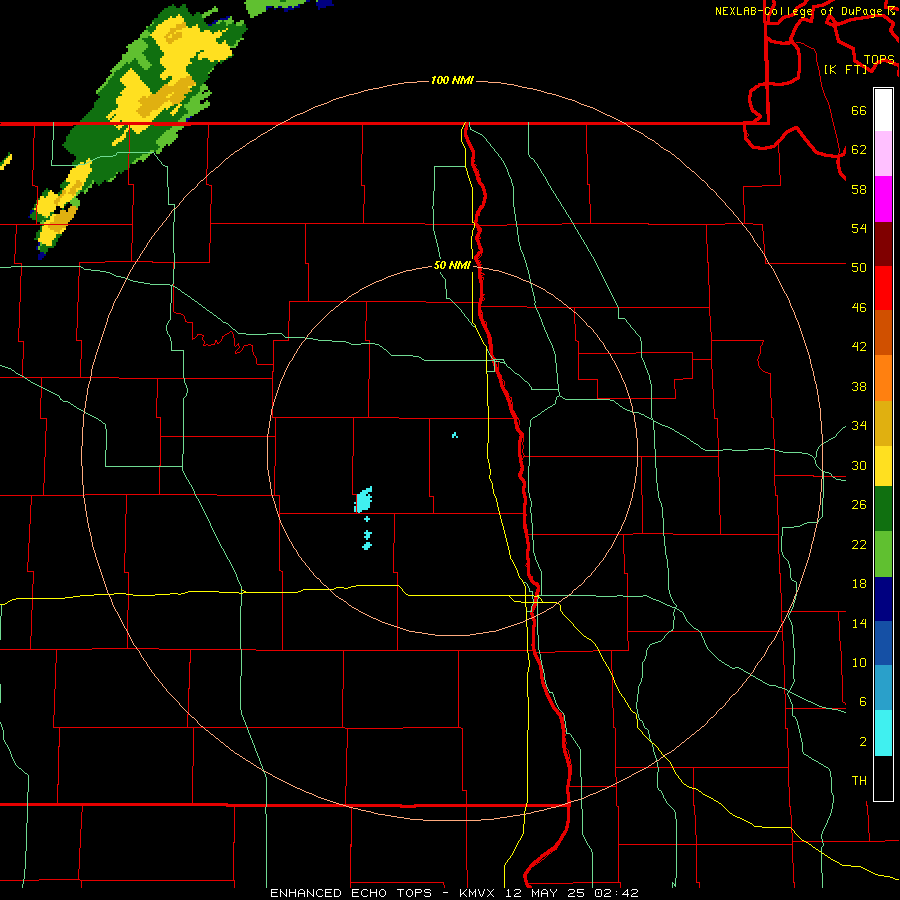The height and width of the screenshot is (900, 900).
Task: Click the magenta legend swatch
Action: tap(883, 199)
